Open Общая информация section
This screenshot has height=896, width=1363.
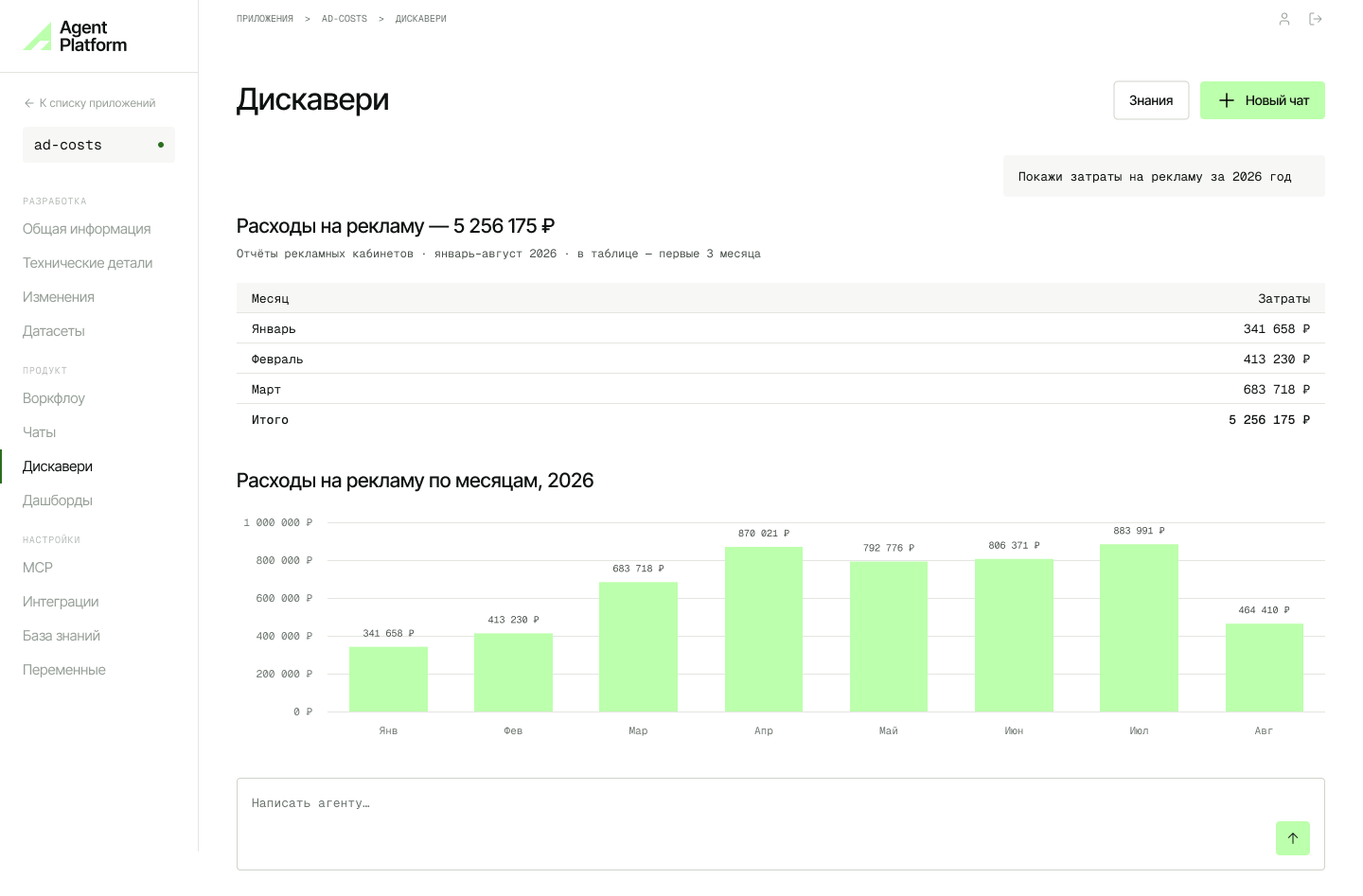(x=87, y=229)
